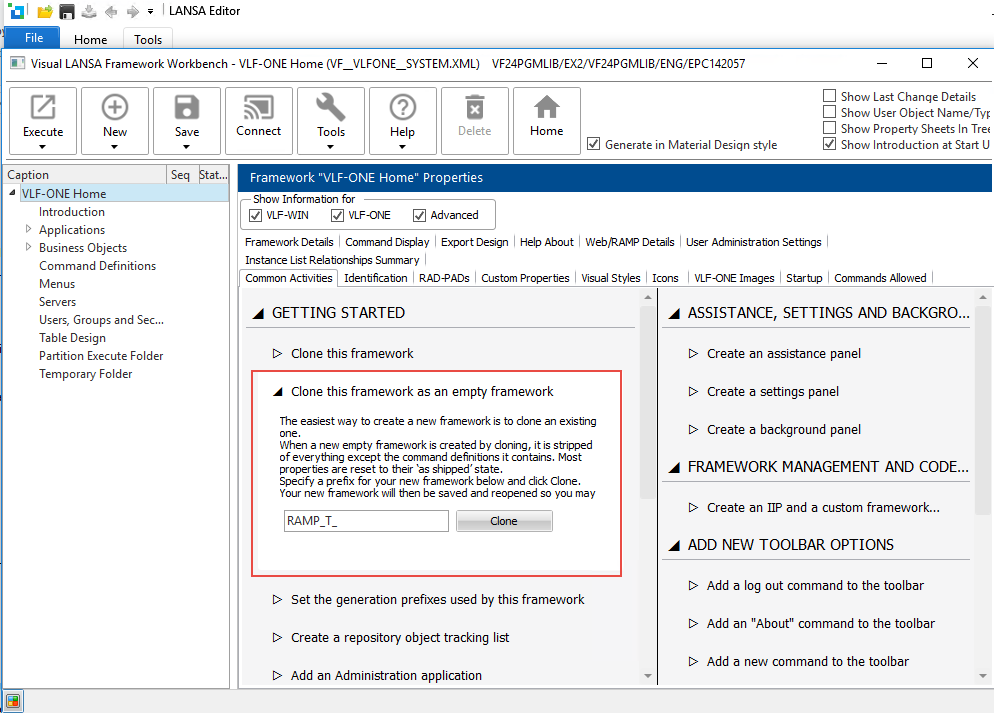
Task: Click the forward arrow in quick access bar
Action: pyautogui.click(x=132, y=11)
